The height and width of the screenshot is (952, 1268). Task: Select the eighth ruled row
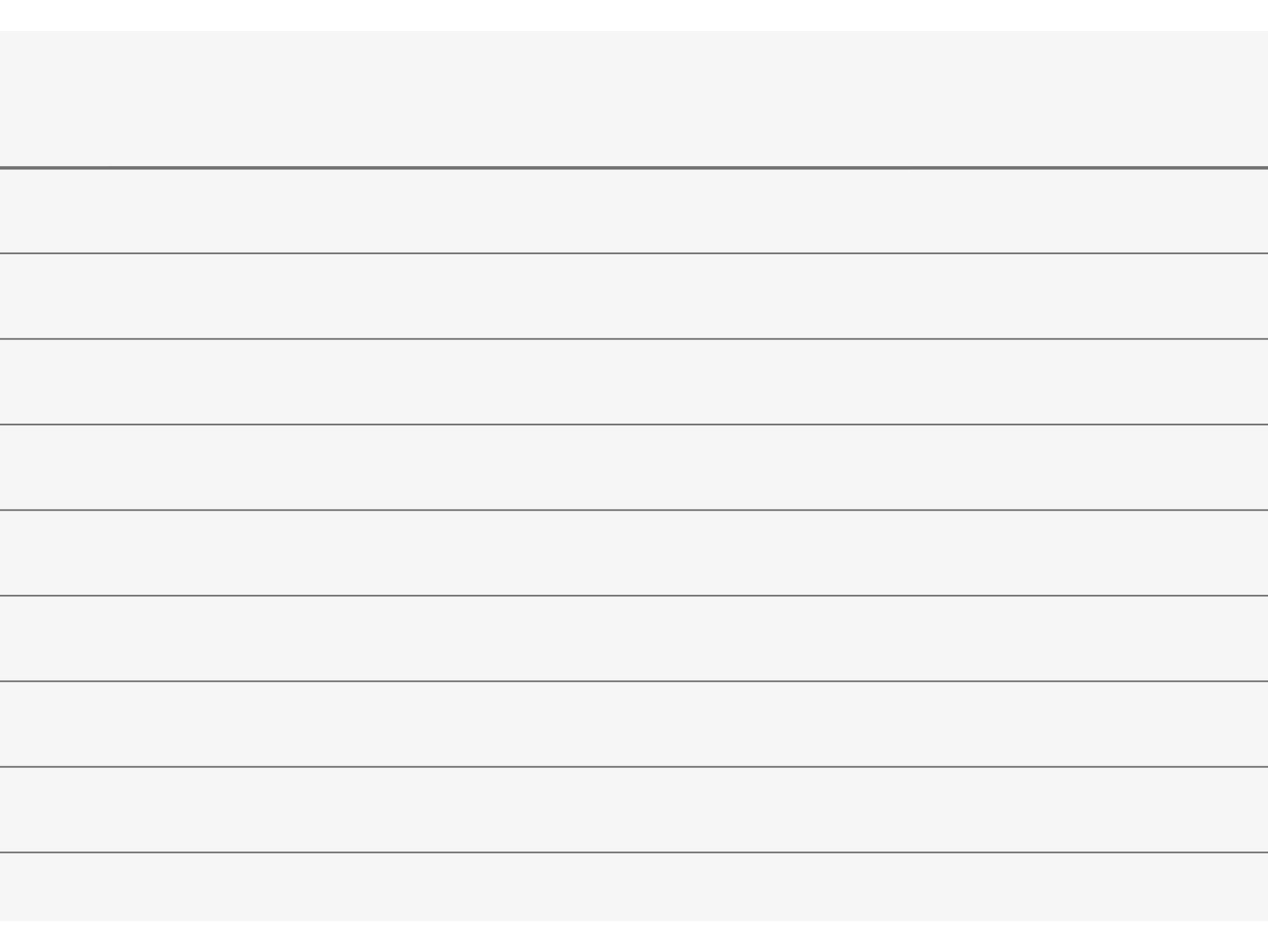pos(634,809)
